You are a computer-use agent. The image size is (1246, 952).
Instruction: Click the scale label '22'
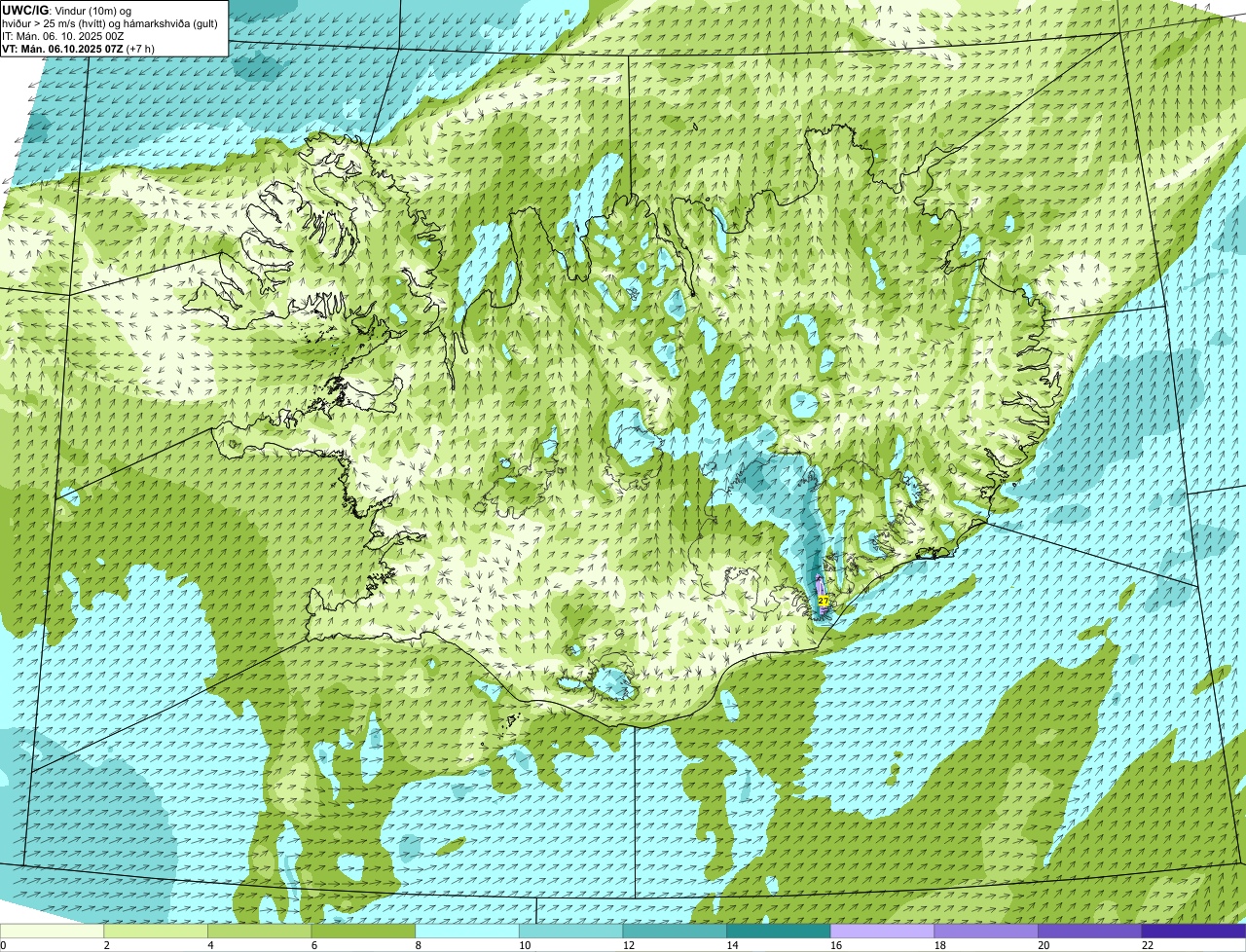point(1148,945)
